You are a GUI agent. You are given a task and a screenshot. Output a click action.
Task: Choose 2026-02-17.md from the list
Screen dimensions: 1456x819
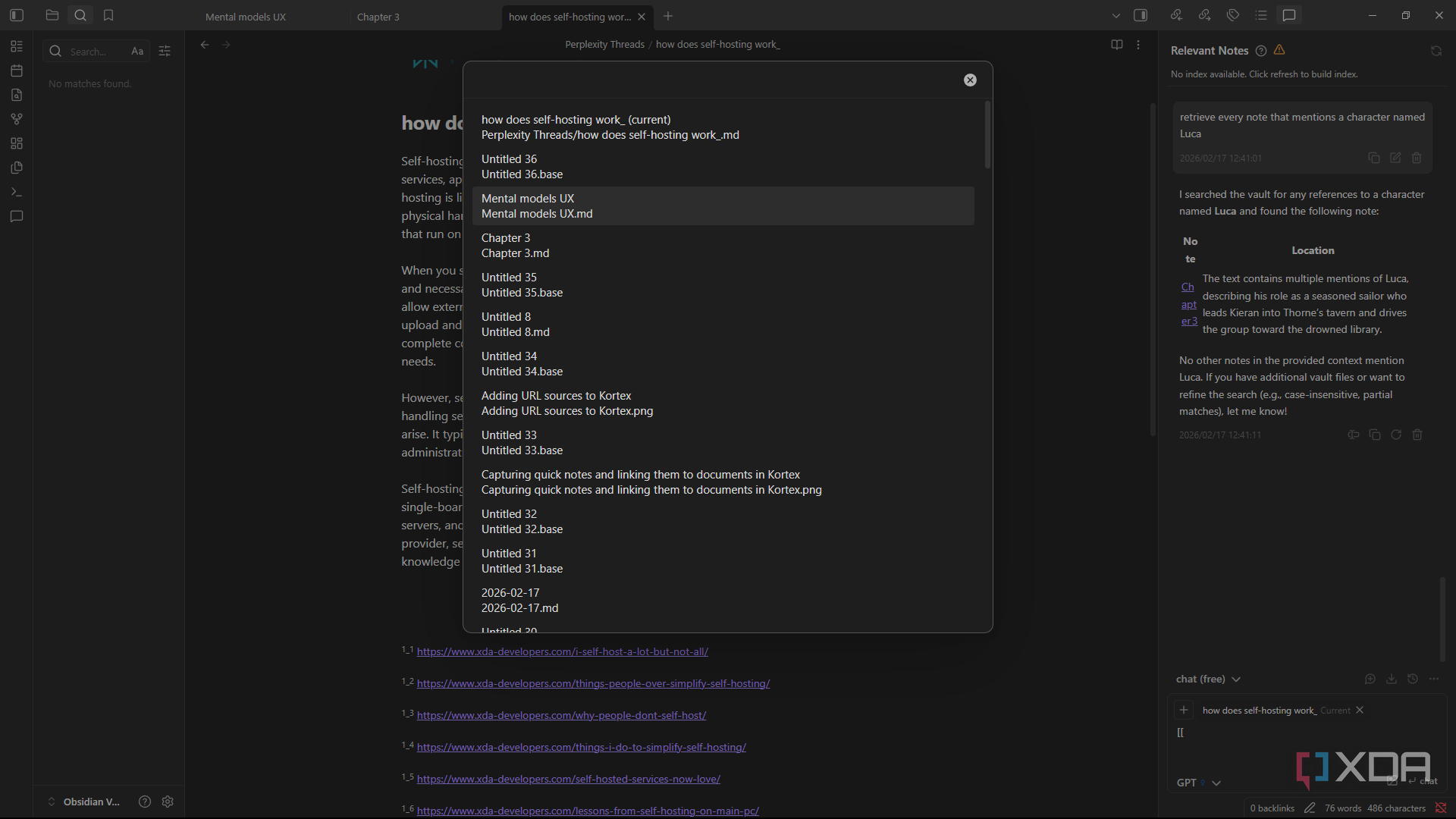(723, 601)
